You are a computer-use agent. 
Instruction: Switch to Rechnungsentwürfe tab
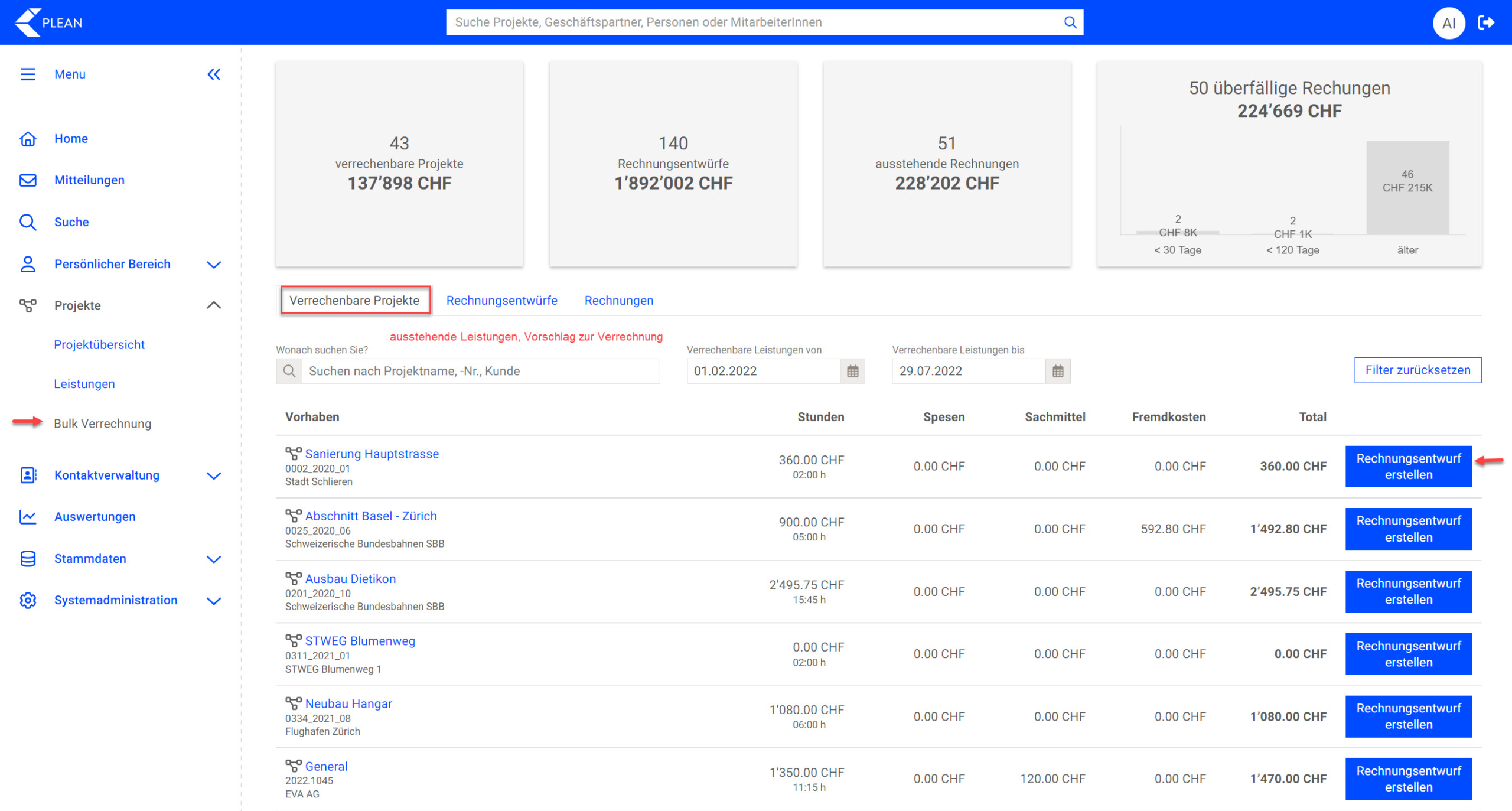(x=501, y=300)
